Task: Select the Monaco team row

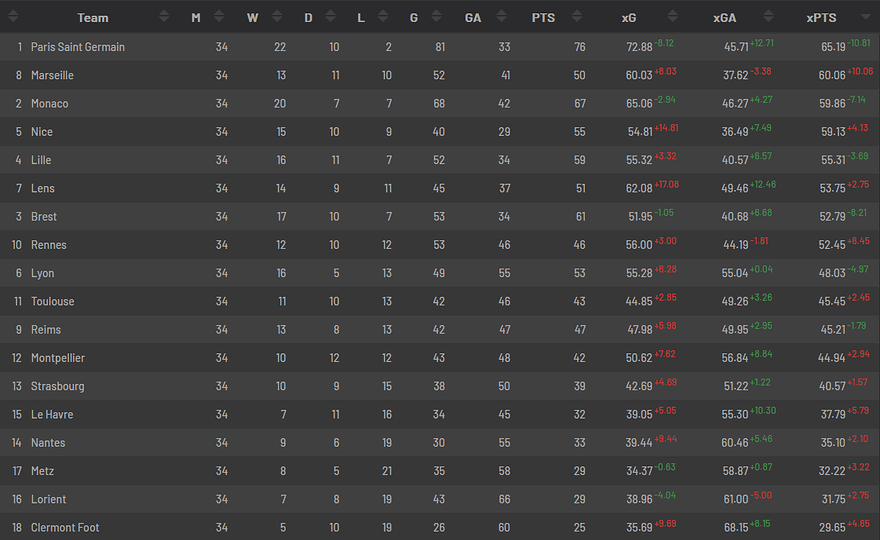Action: click(x=440, y=103)
